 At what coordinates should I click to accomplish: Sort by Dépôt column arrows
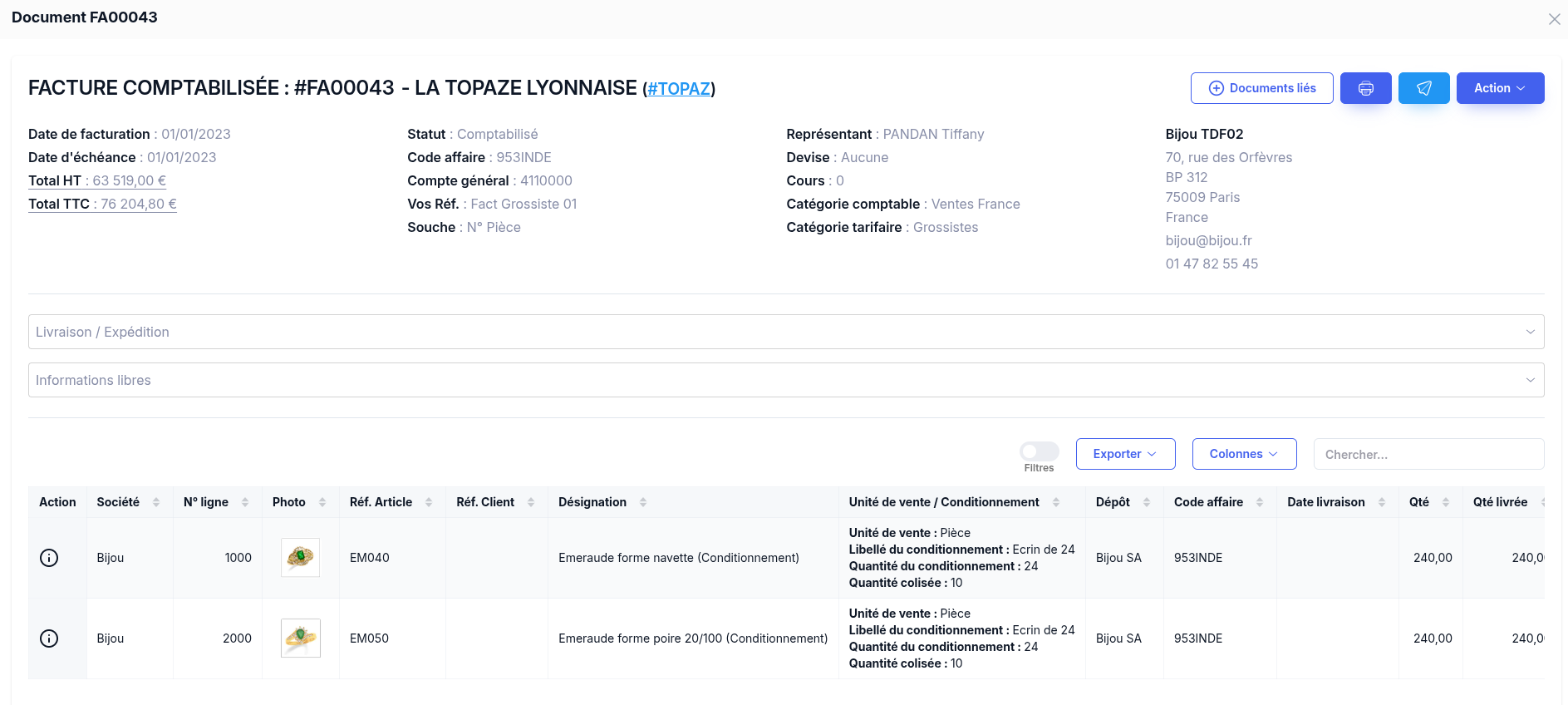1147,502
